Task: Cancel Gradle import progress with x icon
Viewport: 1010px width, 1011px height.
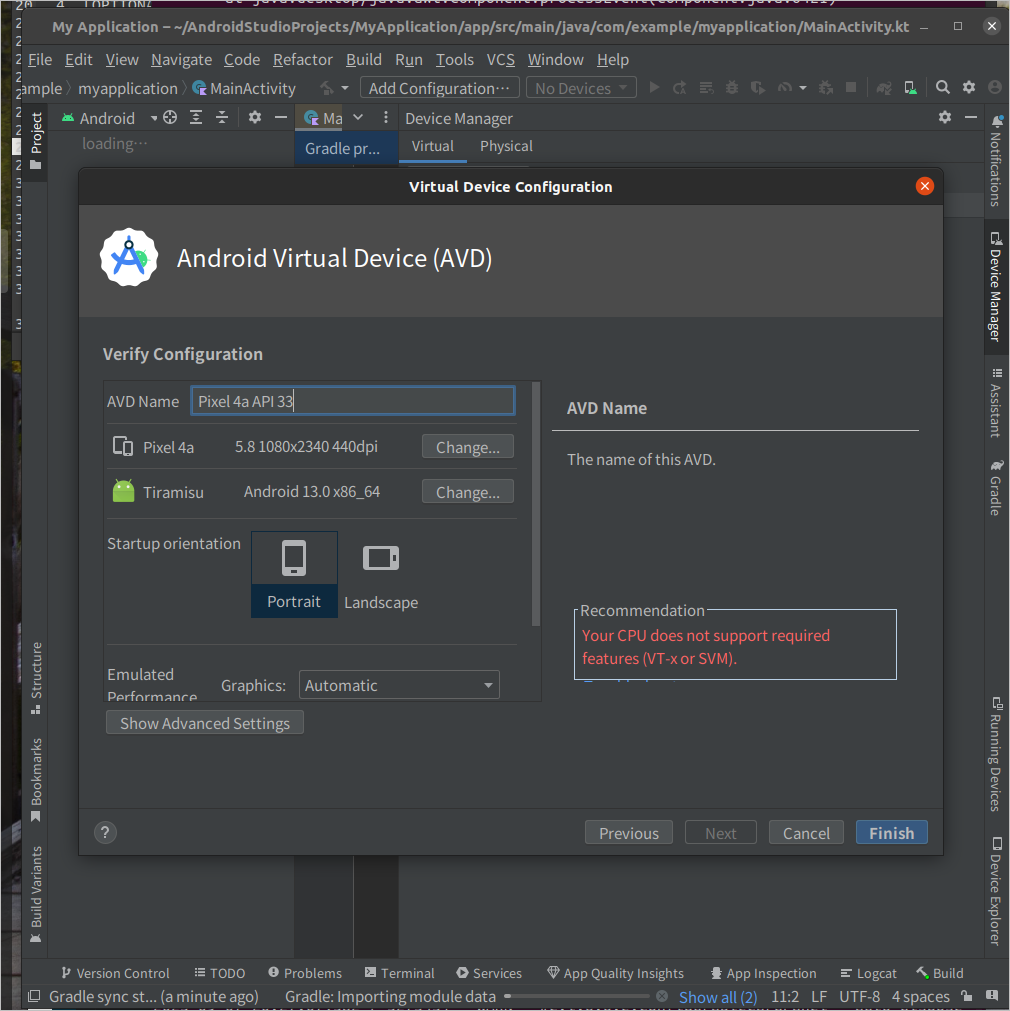Action: (x=662, y=996)
